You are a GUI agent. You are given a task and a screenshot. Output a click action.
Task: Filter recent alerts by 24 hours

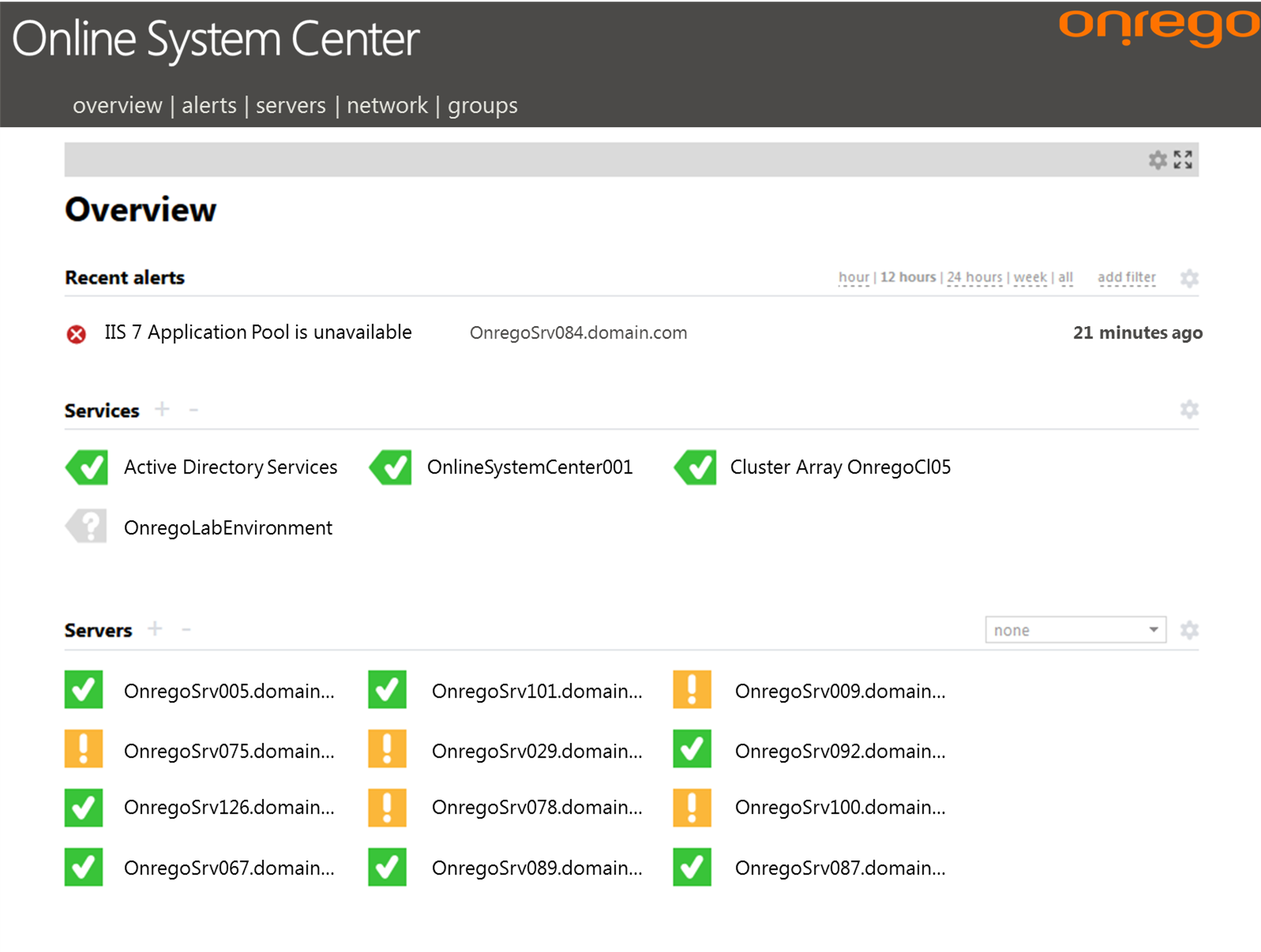pos(974,277)
